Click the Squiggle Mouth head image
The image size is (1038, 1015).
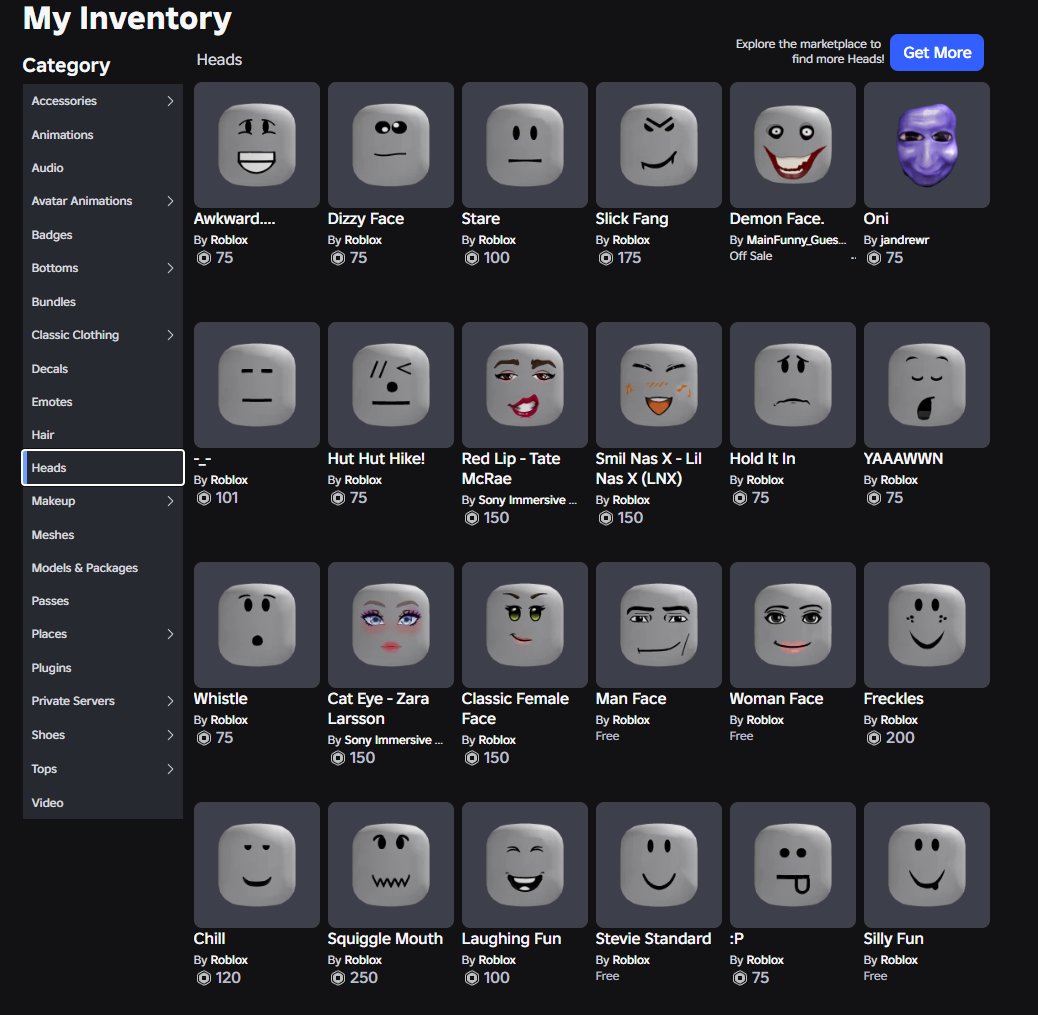(391, 864)
